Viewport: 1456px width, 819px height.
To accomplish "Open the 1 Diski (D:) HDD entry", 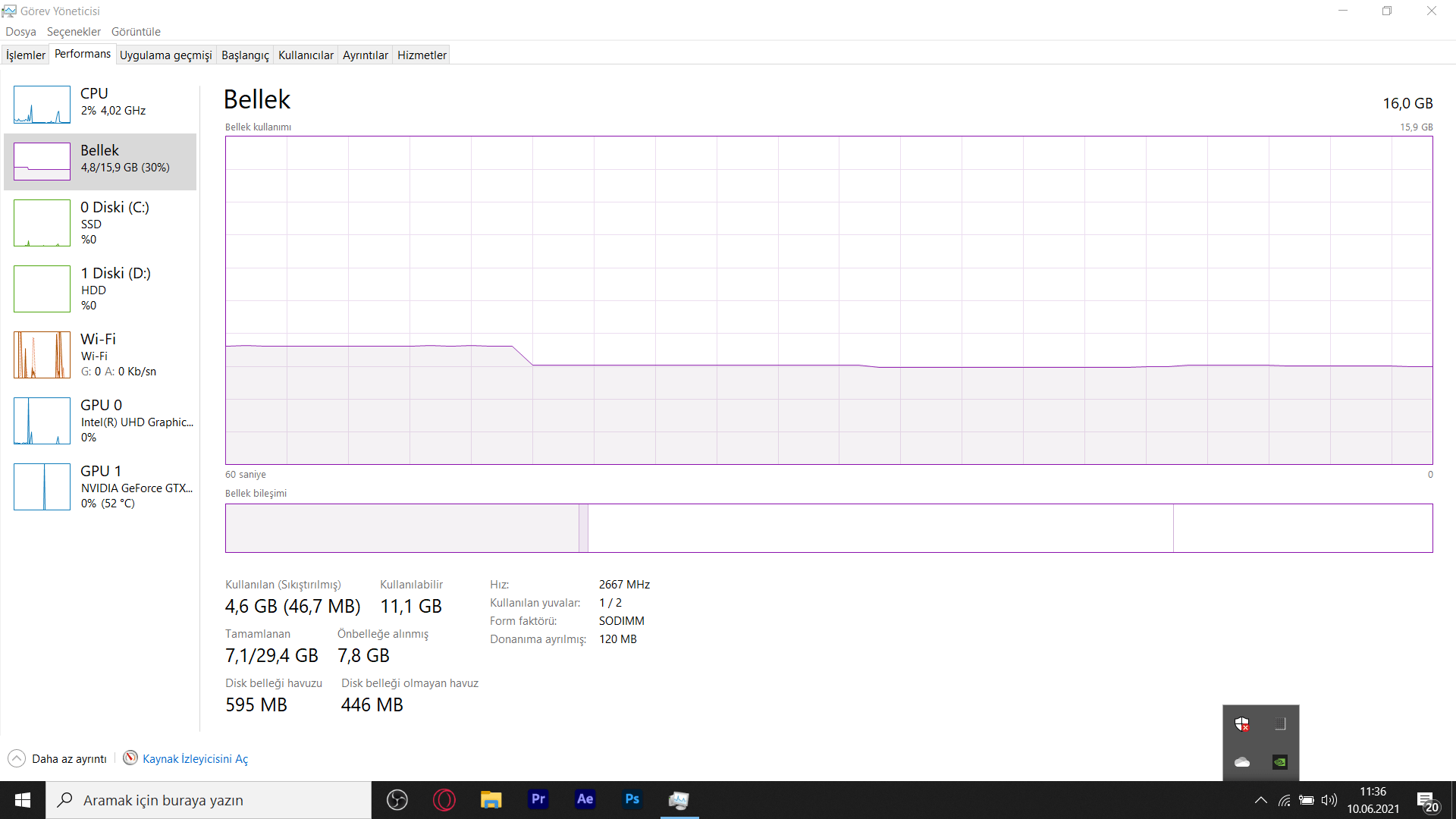I will pos(100,289).
